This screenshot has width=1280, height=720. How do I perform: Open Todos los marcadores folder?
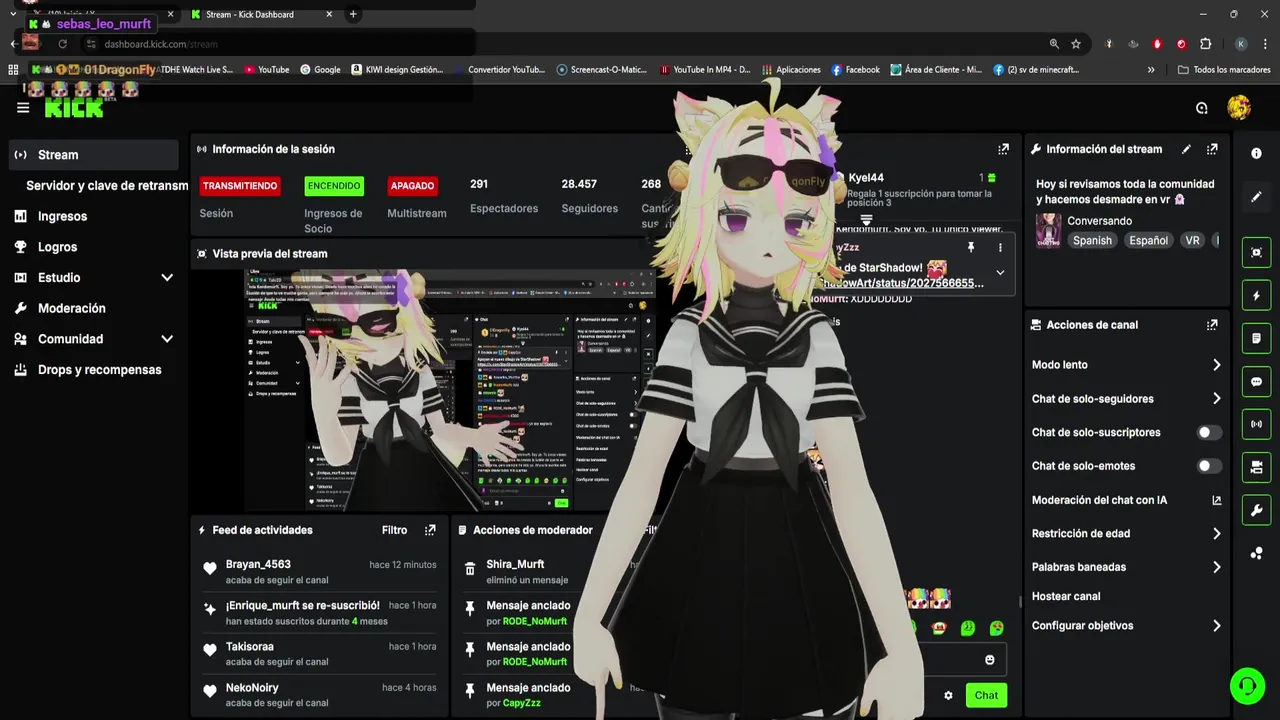click(x=1224, y=70)
